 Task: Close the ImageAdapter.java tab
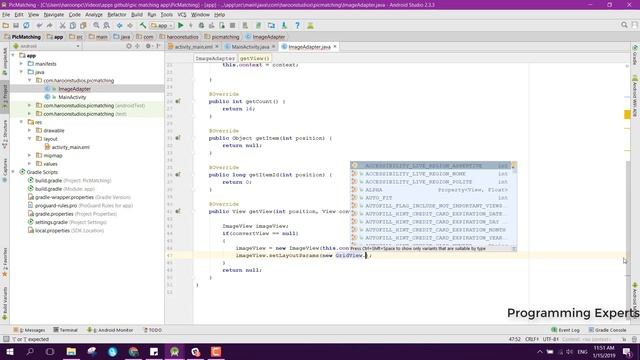point(335,47)
